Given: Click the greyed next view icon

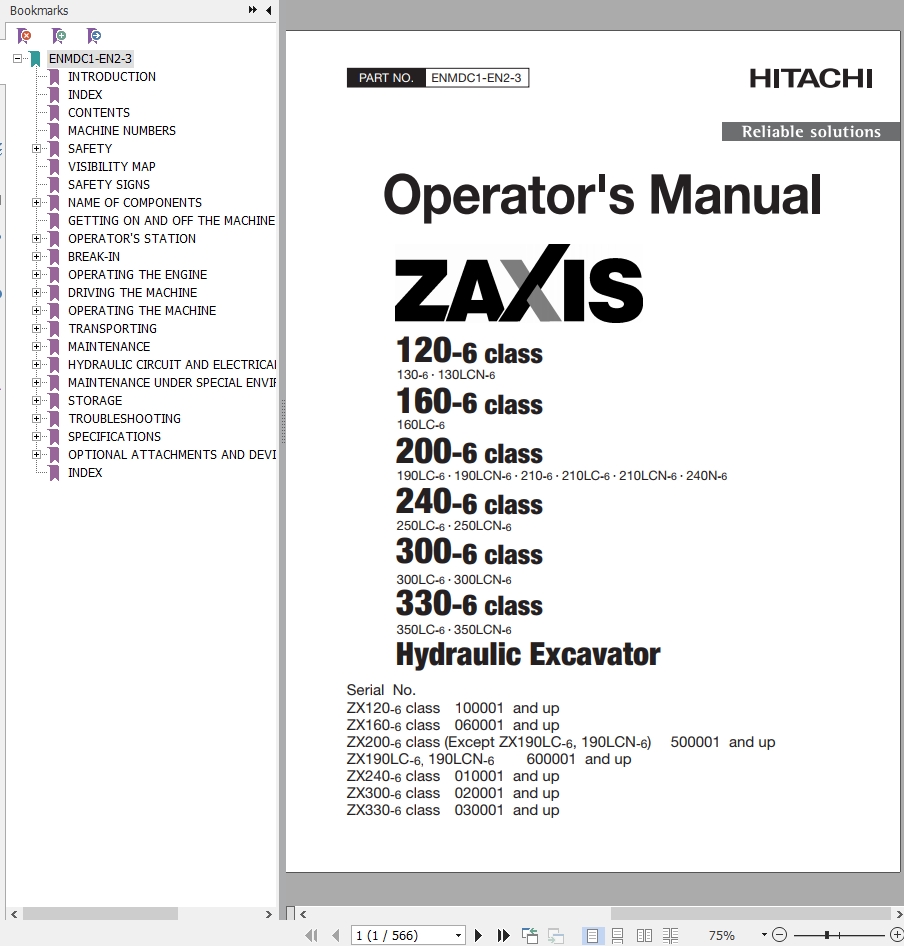Looking at the screenshot, I should 555,935.
